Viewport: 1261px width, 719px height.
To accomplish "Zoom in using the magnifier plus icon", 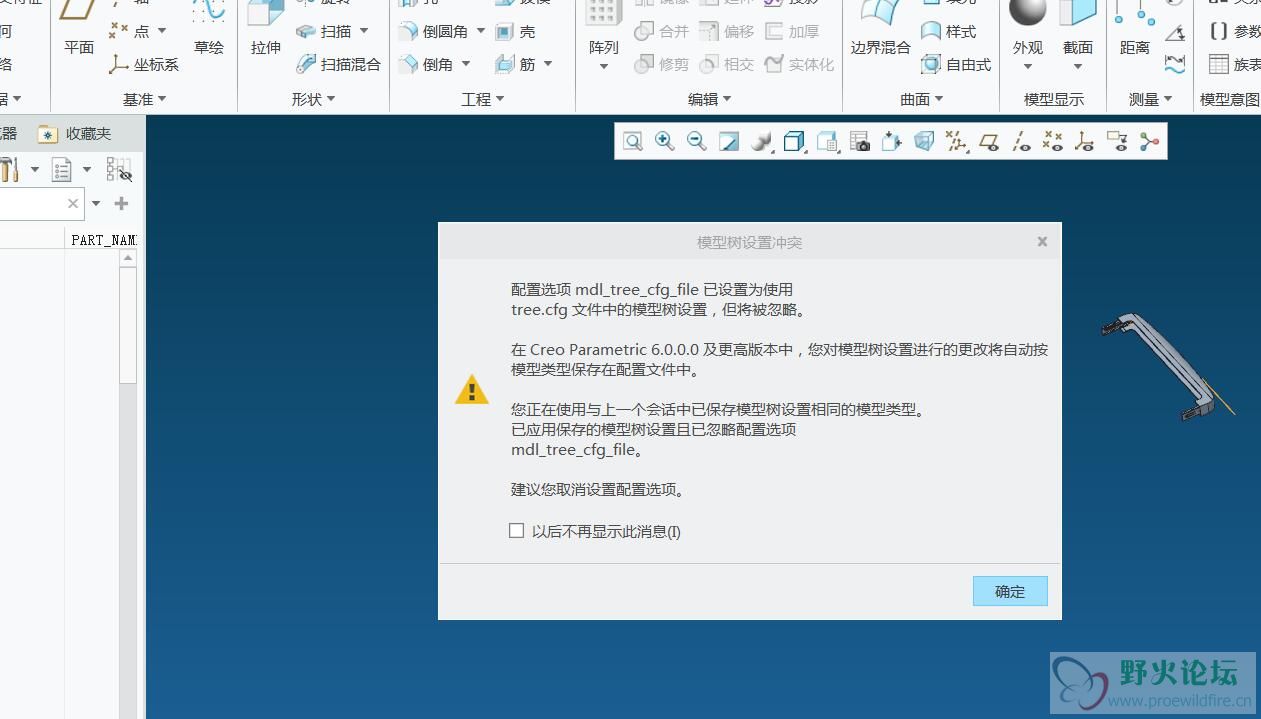I will click(x=665, y=142).
